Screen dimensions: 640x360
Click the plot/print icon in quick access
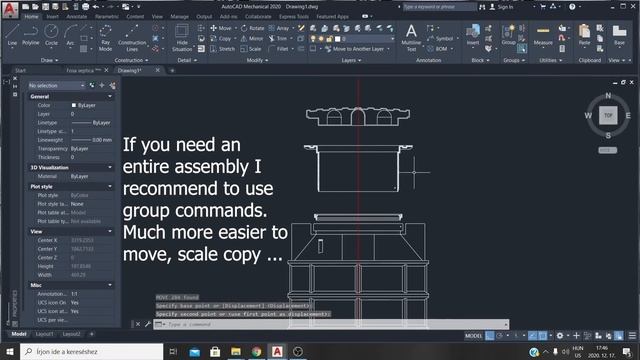(86, 7)
